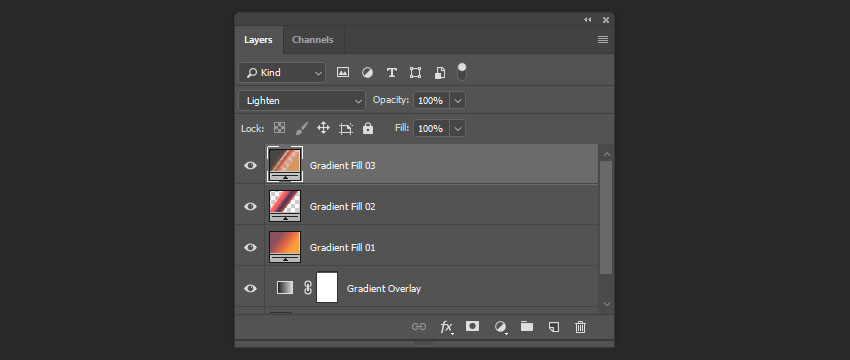Open the Kind filter dropdown

pyautogui.click(x=282, y=73)
